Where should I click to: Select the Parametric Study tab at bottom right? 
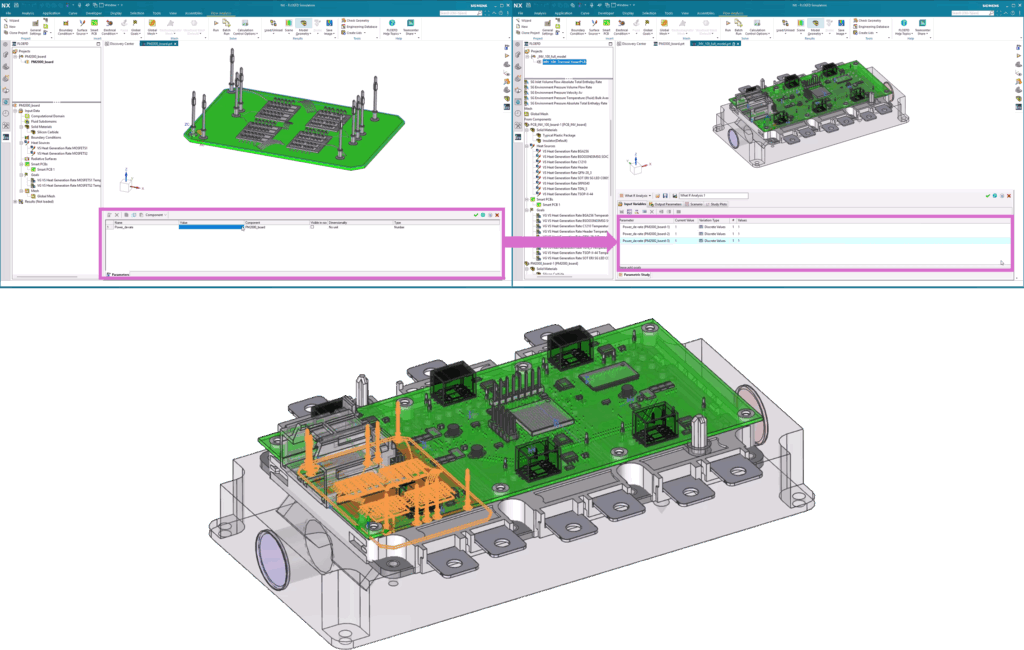(x=635, y=275)
